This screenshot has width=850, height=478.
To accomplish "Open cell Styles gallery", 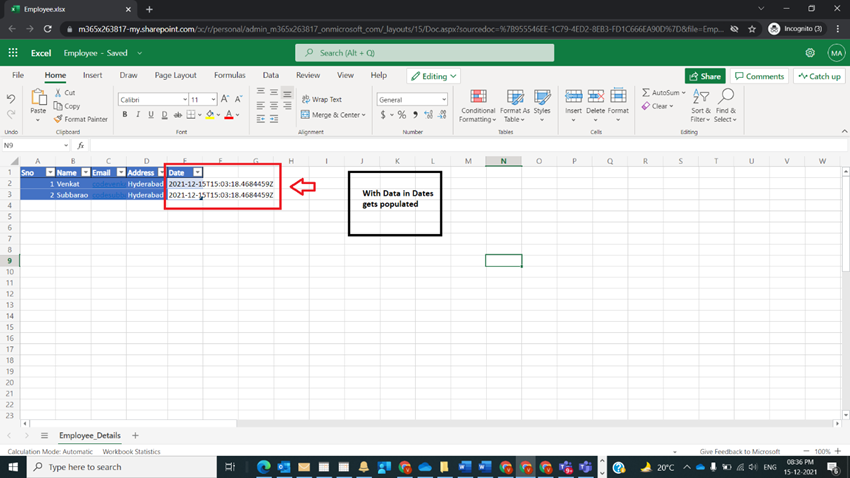I will (x=542, y=106).
